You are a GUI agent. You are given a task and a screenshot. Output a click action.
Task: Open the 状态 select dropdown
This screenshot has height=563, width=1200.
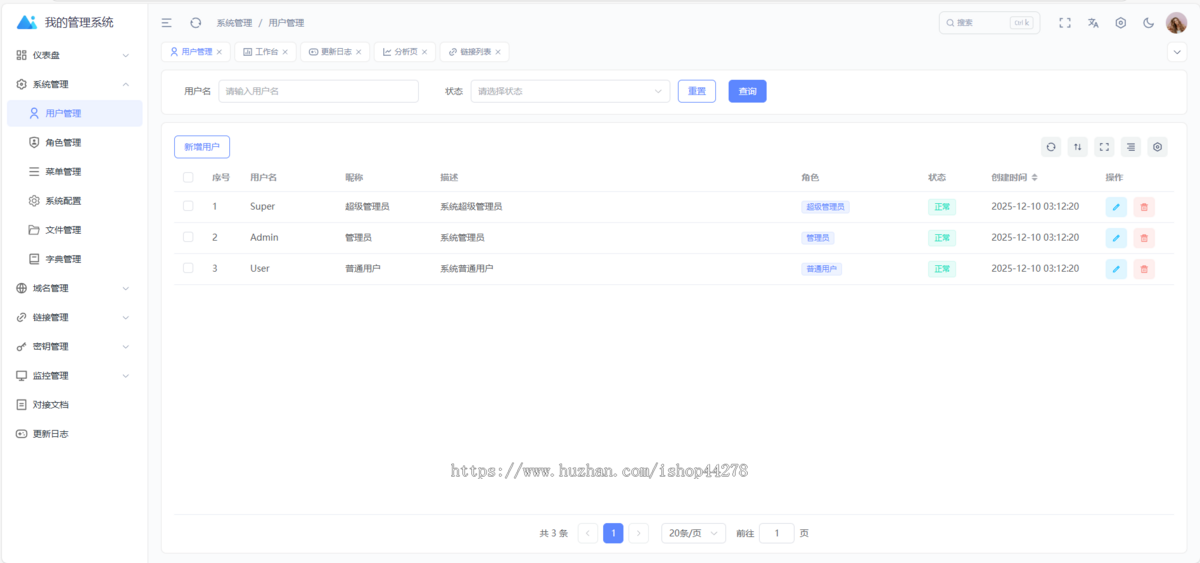571,91
